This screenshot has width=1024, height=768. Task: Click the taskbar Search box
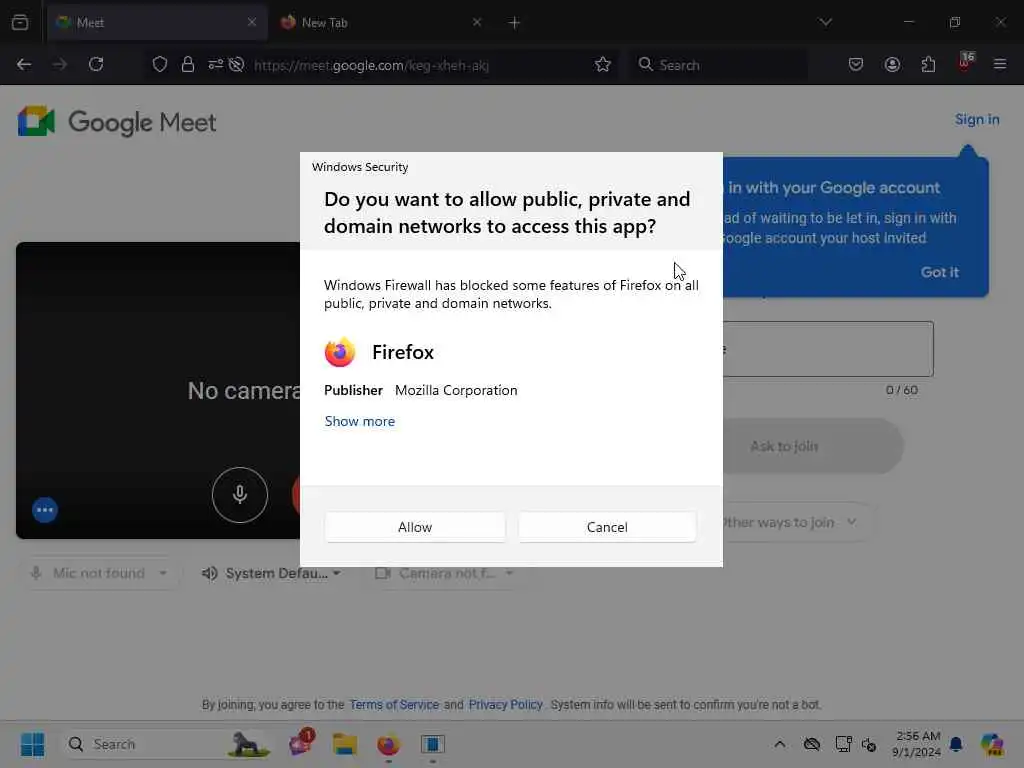[x=167, y=744]
